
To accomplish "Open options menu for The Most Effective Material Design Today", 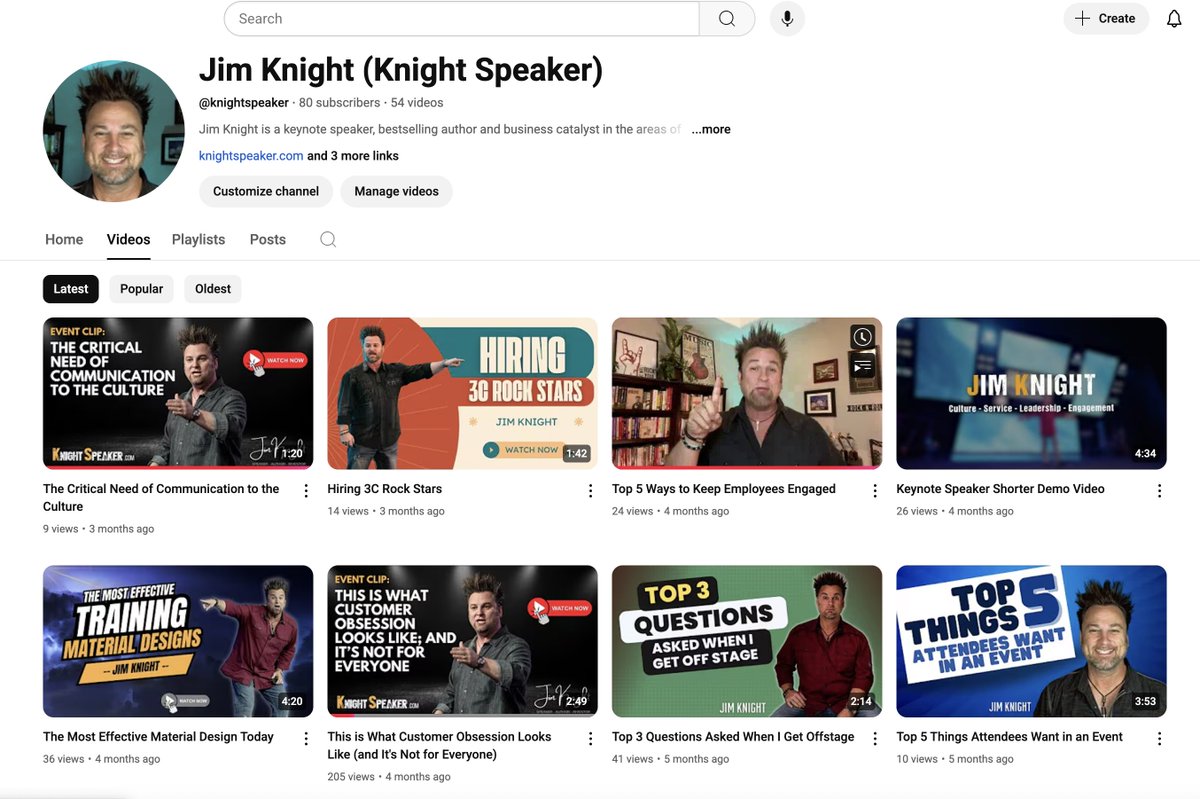I will (306, 739).
